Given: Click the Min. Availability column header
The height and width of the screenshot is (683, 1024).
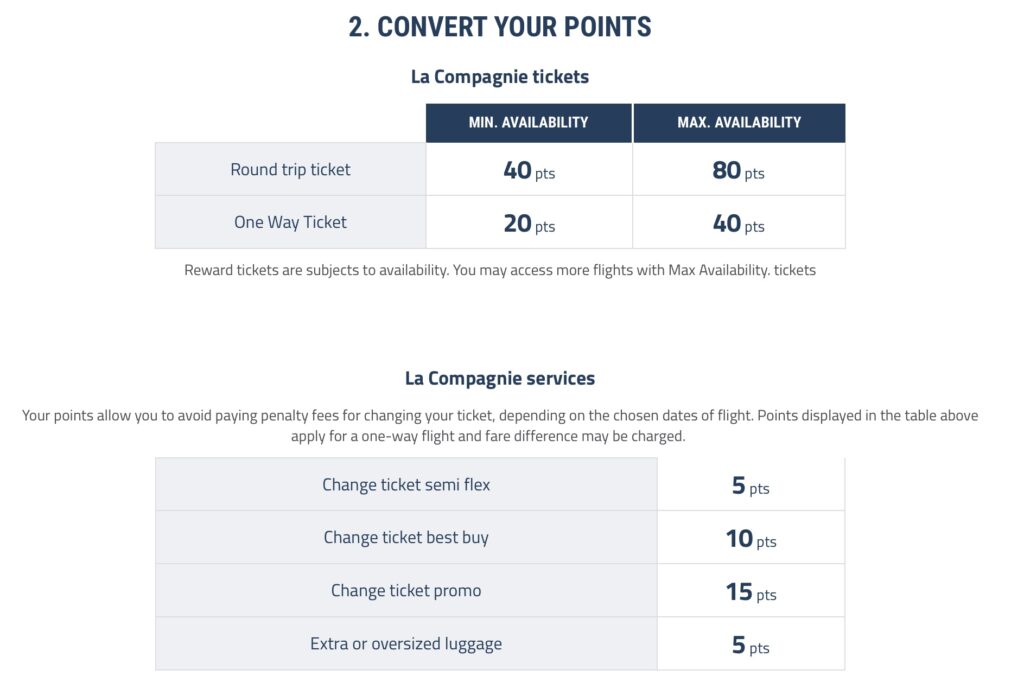Looking at the screenshot, I should [528, 123].
